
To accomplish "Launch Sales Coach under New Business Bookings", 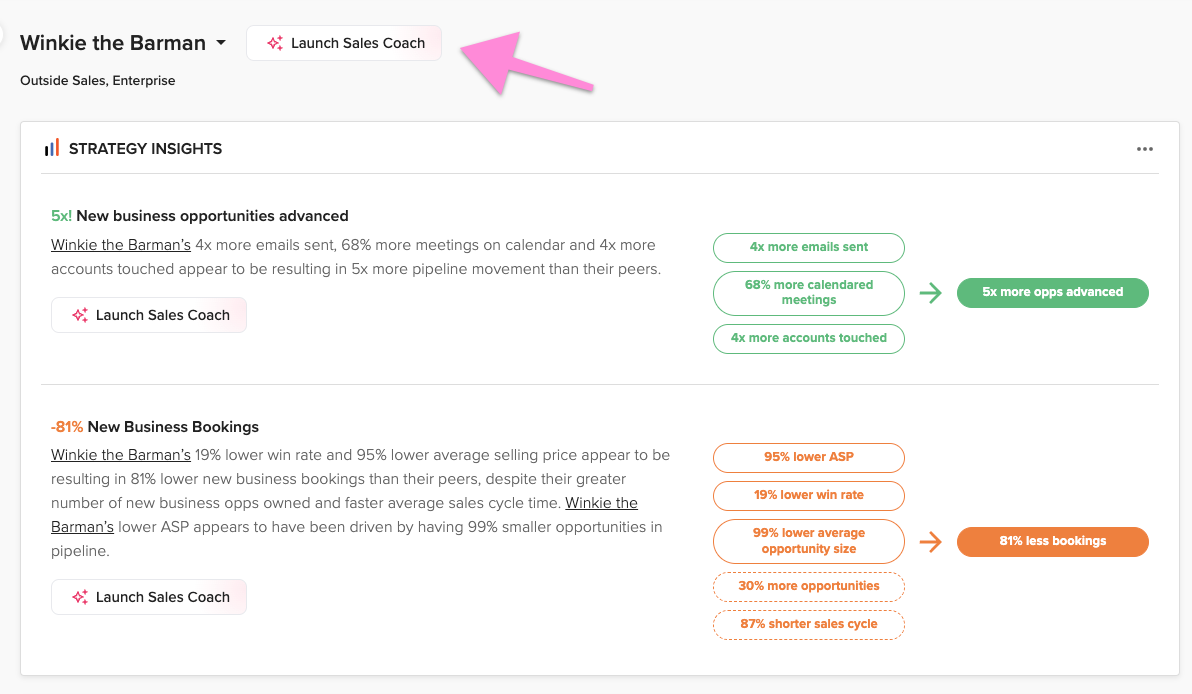I will coord(149,597).
